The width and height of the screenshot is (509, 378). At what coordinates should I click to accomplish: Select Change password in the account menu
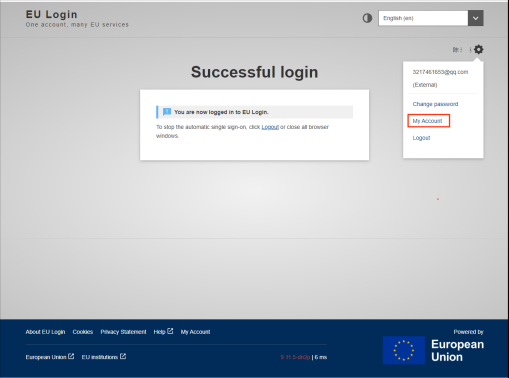pyautogui.click(x=435, y=104)
